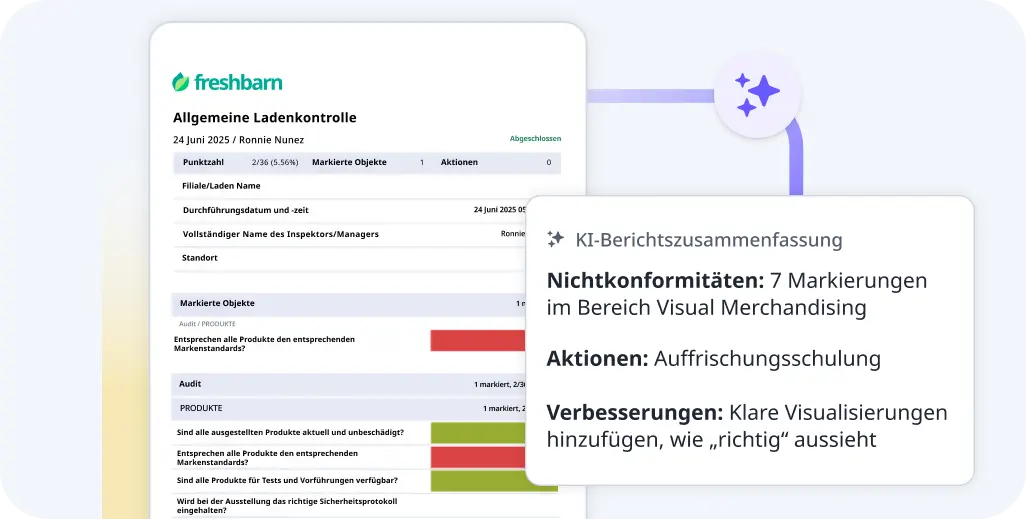Collapse the PRODUKTE subsection header

[x=201, y=408]
